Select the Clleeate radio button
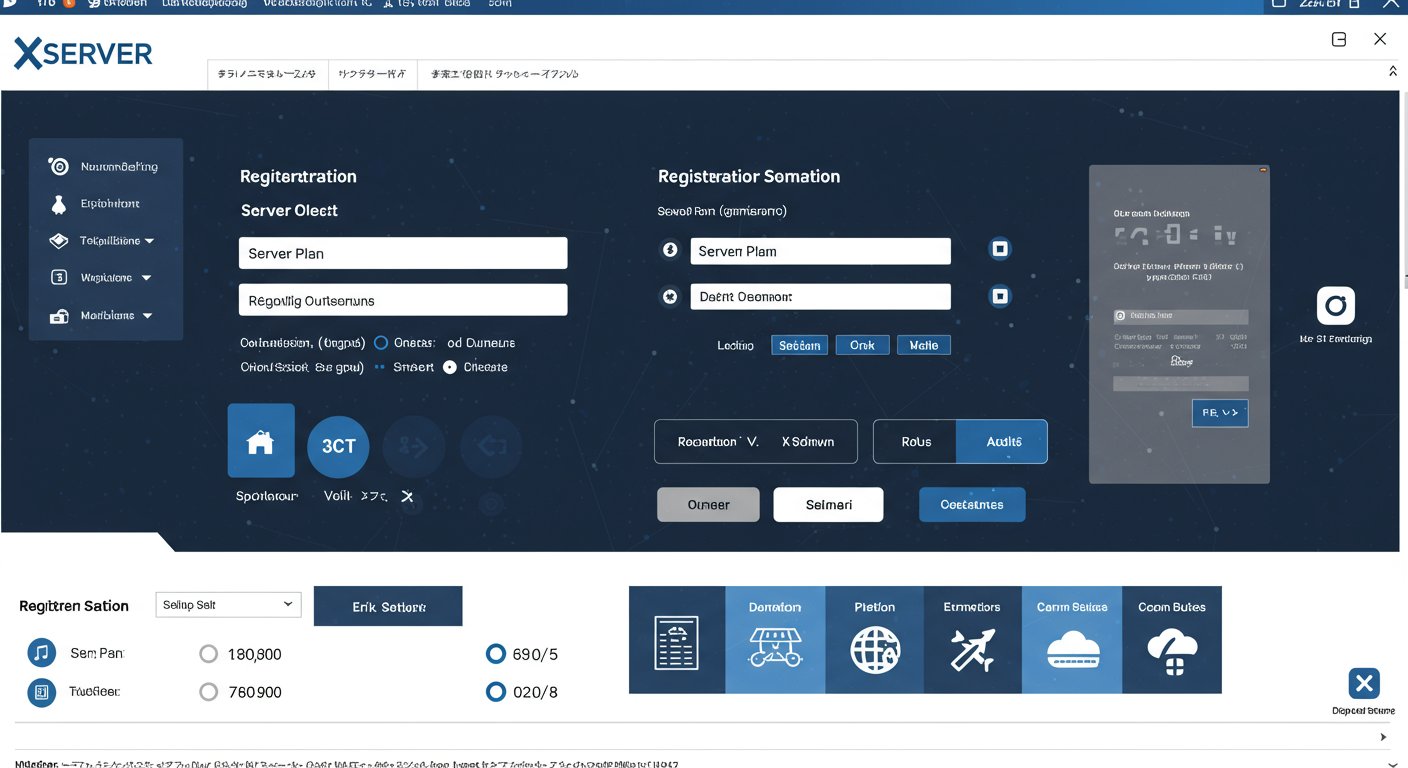1408x768 pixels. click(450, 367)
